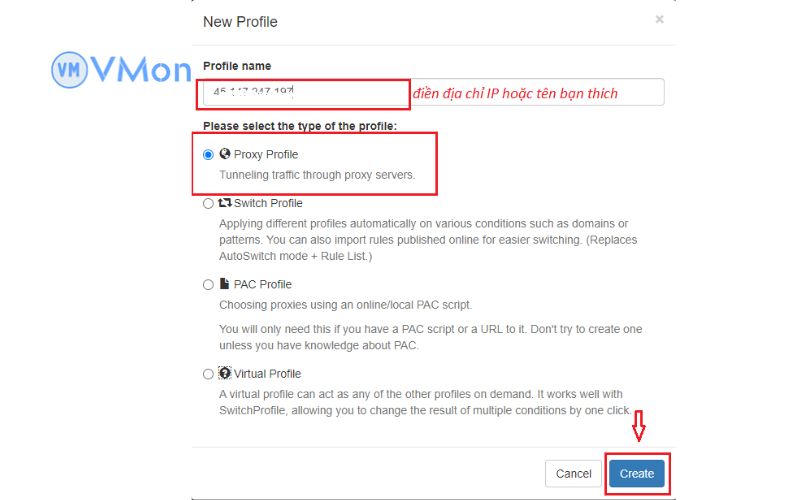
Task: Click the file icon beside PAC Profile
Action: [225, 284]
